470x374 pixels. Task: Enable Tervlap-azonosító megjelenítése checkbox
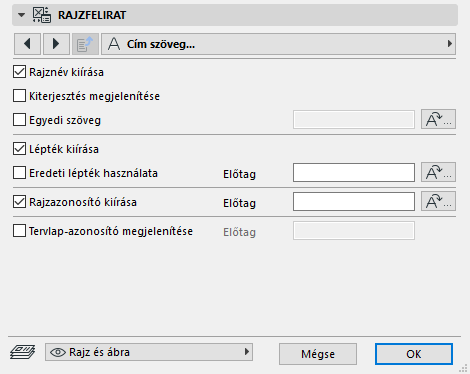19,231
